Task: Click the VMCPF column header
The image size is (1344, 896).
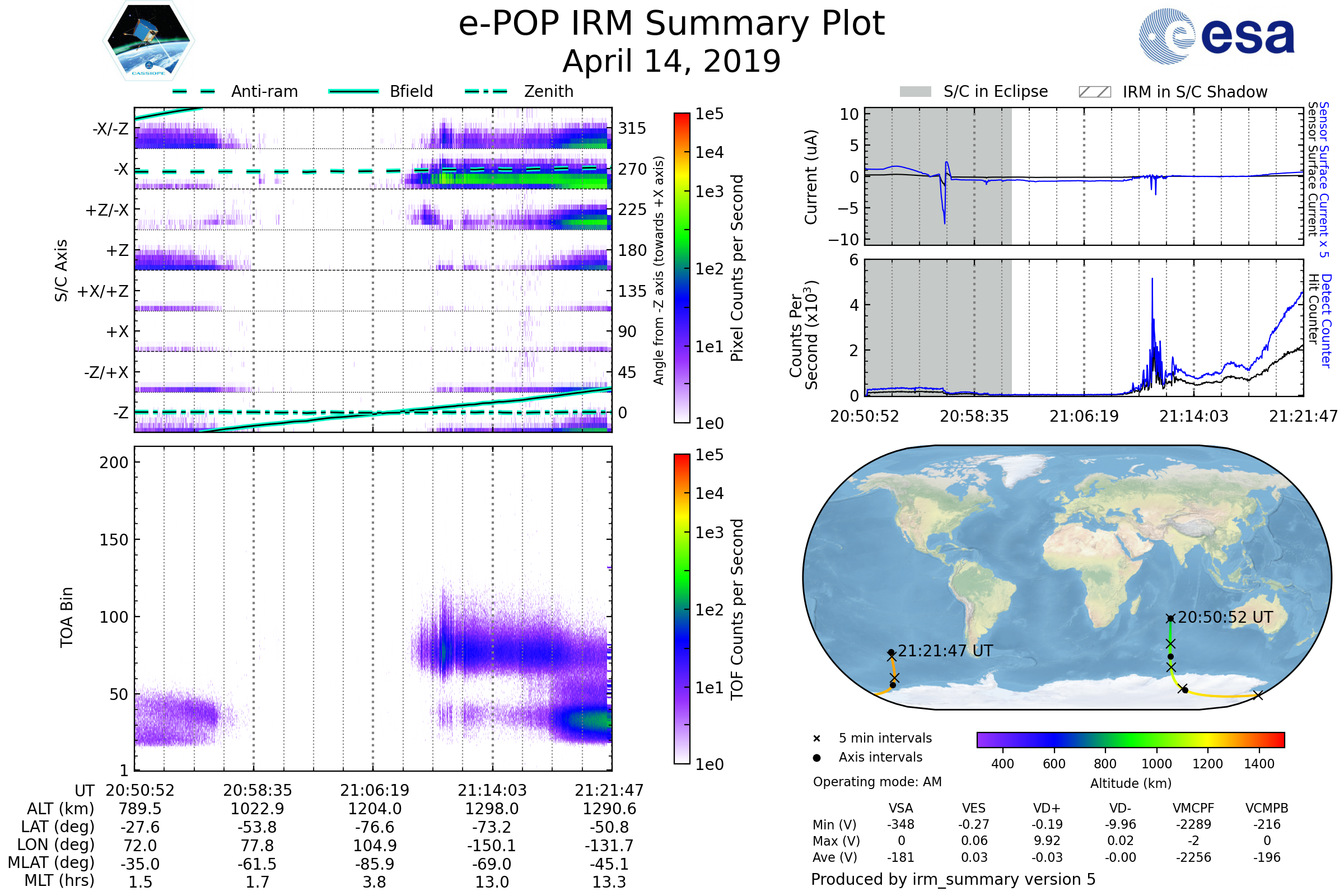Action: (x=1193, y=809)
